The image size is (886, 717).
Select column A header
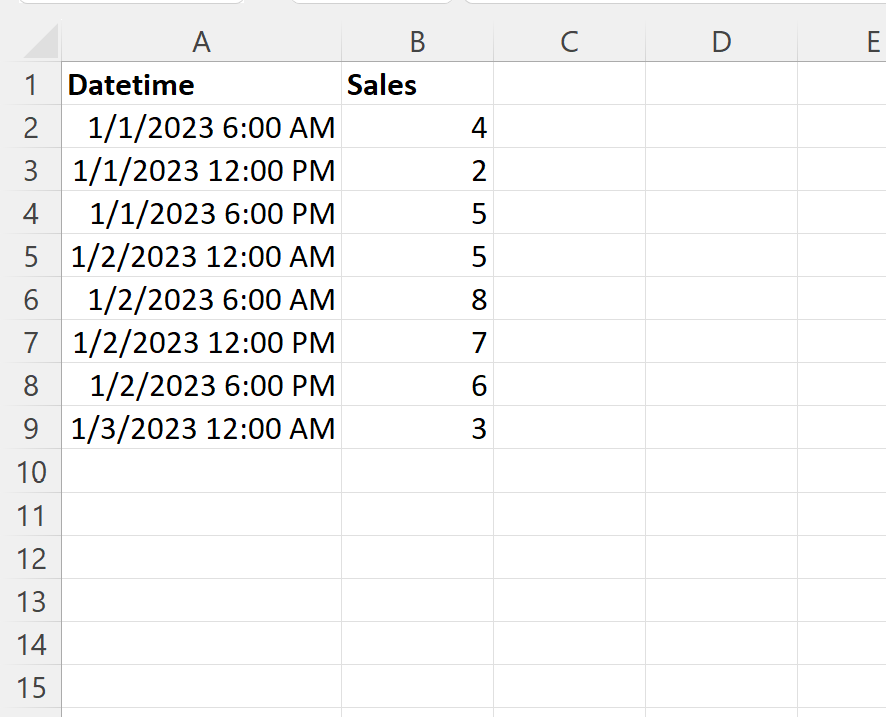click(x=201, y=41)
